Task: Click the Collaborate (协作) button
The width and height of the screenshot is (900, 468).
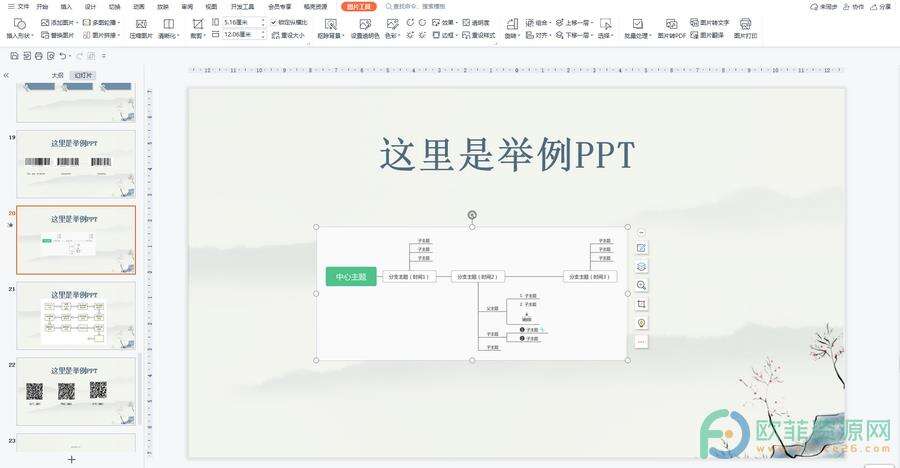Action: coord(854,7)
